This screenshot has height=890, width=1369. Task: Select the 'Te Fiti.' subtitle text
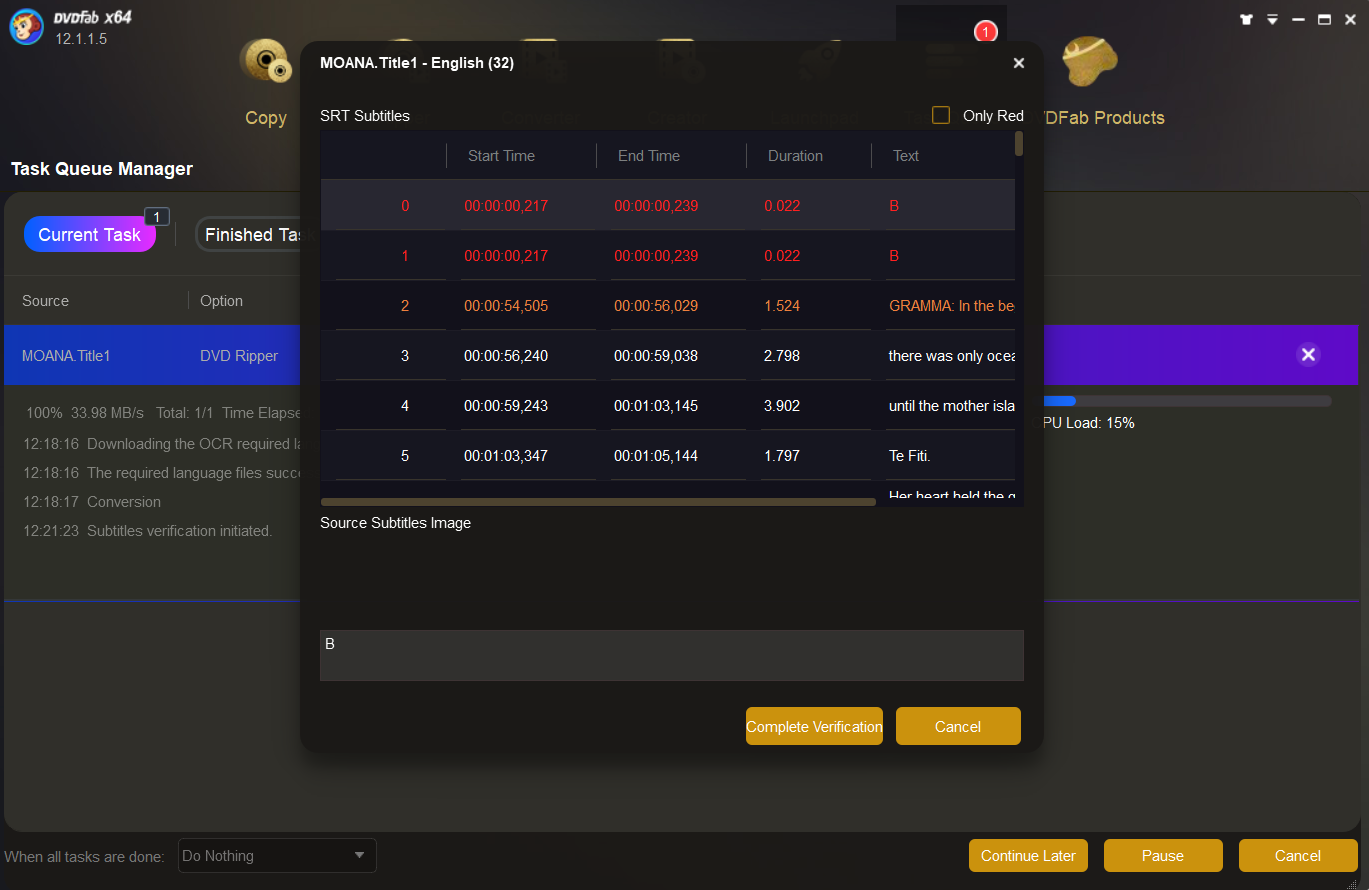point(910,456)
